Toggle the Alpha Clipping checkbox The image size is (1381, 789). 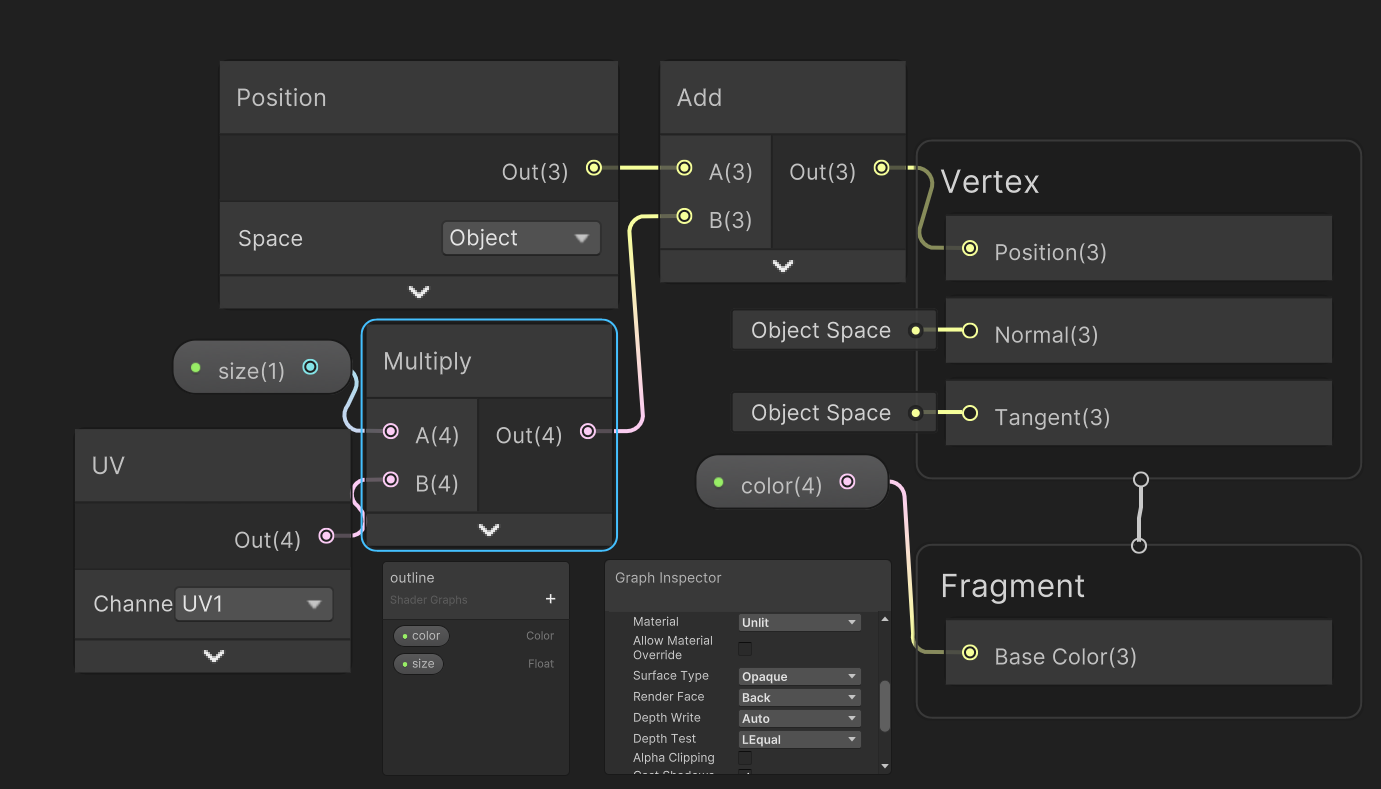pos(745,758)
